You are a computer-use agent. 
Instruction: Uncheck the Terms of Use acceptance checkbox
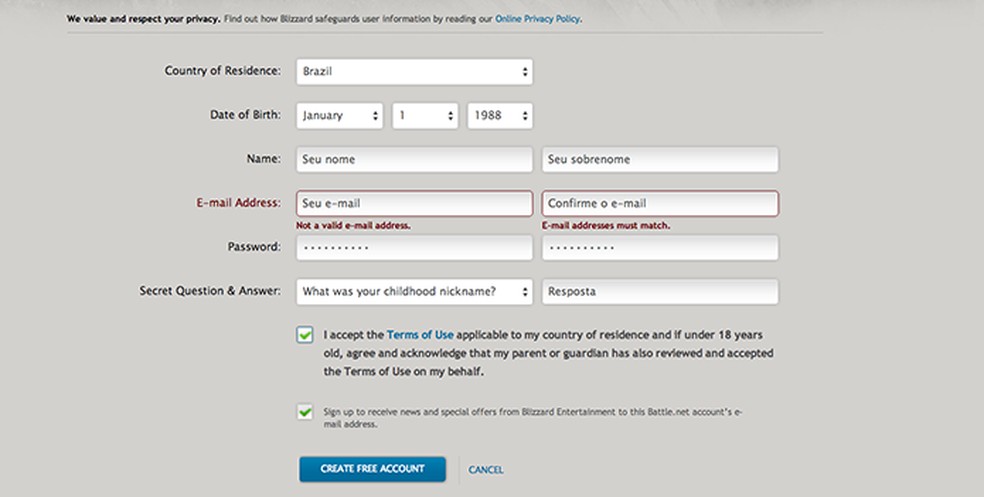(x=305, y=335)
